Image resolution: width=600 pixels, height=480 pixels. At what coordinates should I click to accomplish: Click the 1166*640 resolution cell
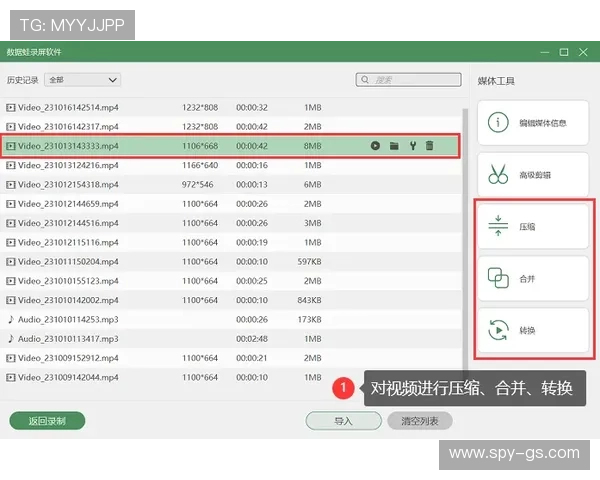[200, 165]
